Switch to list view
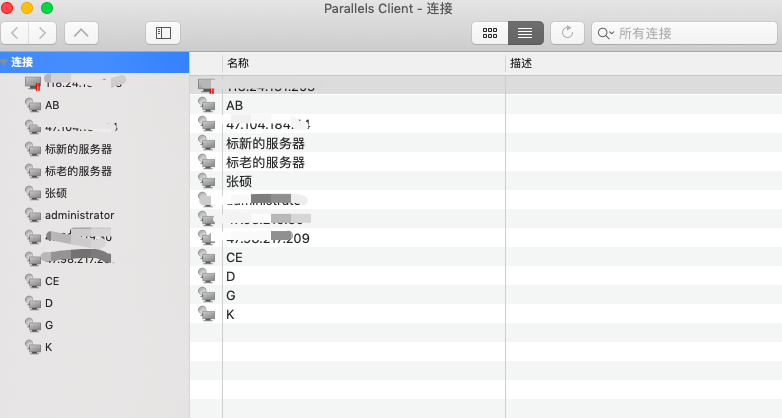The image size is (782, 418). tap(526, 33)
